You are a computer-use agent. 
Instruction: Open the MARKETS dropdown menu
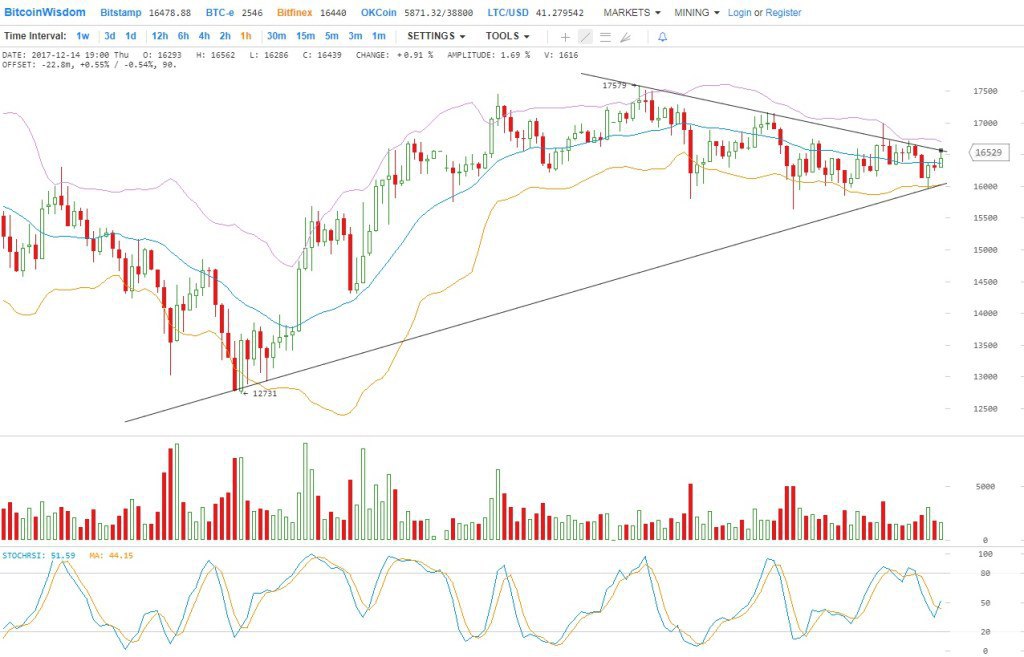click(x=632, y=12)
